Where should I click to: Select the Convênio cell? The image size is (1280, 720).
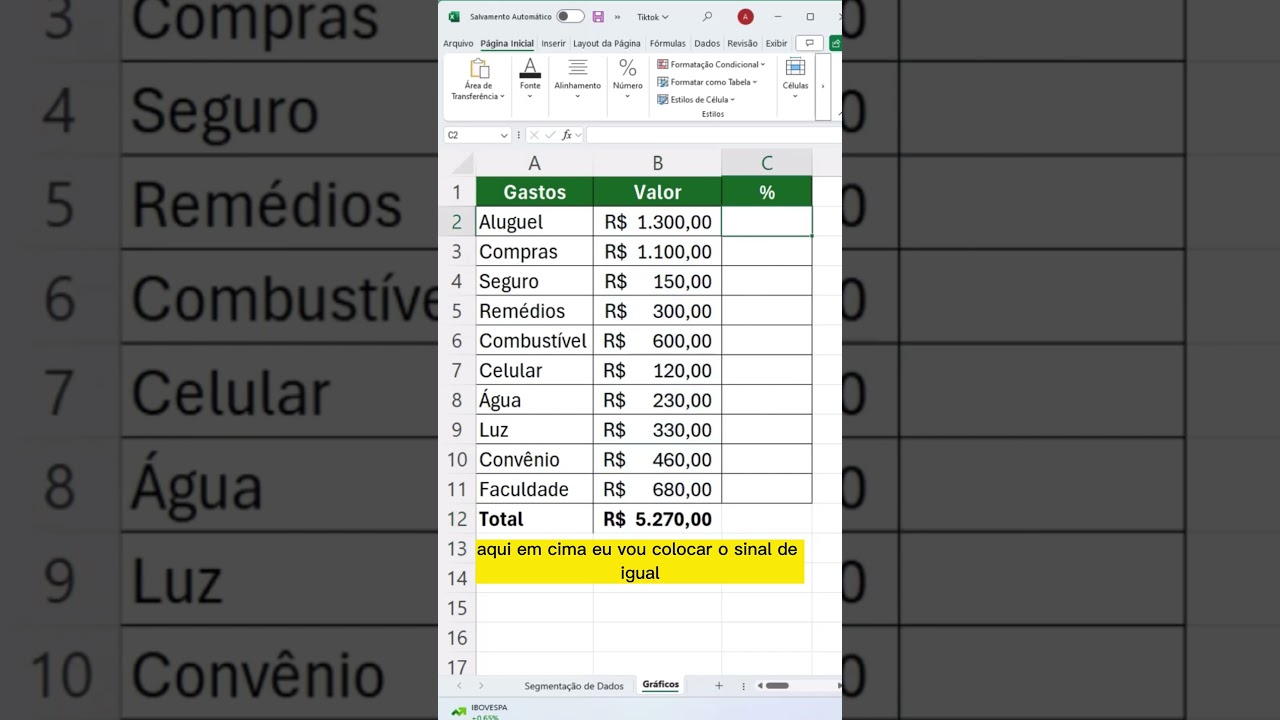[x=534, y=459]
